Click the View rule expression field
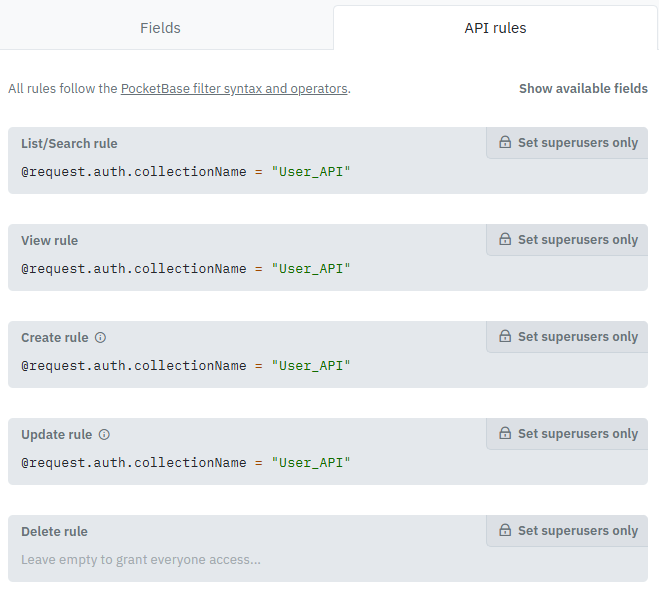The width and height of the screenshot is (659, 604). tap(328, 269)
